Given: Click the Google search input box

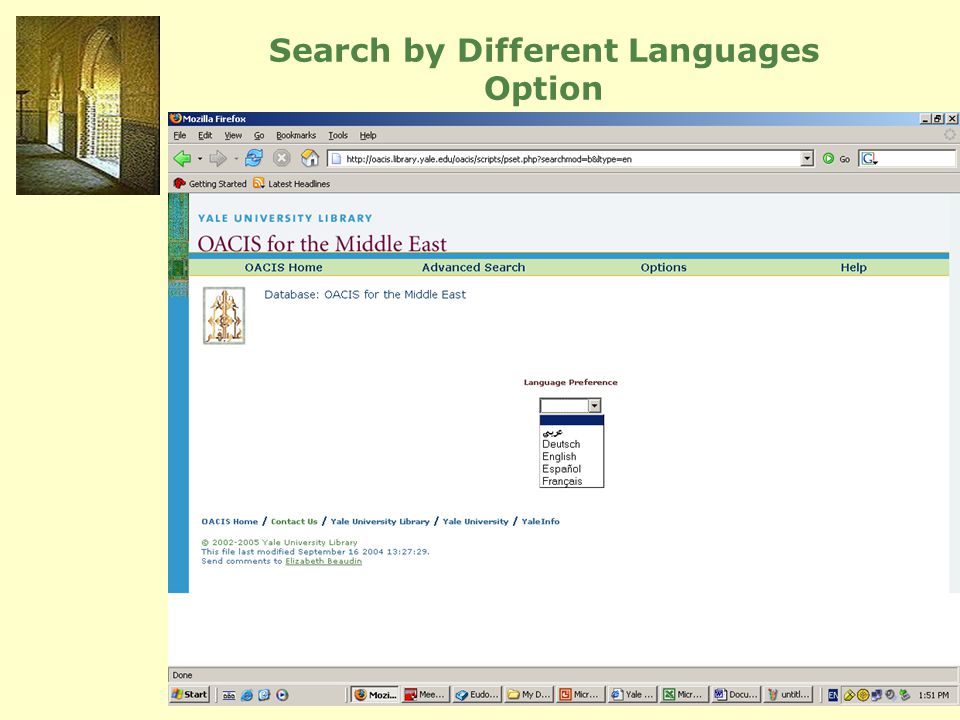Looking at the screenshot, I should click(917, 159).
